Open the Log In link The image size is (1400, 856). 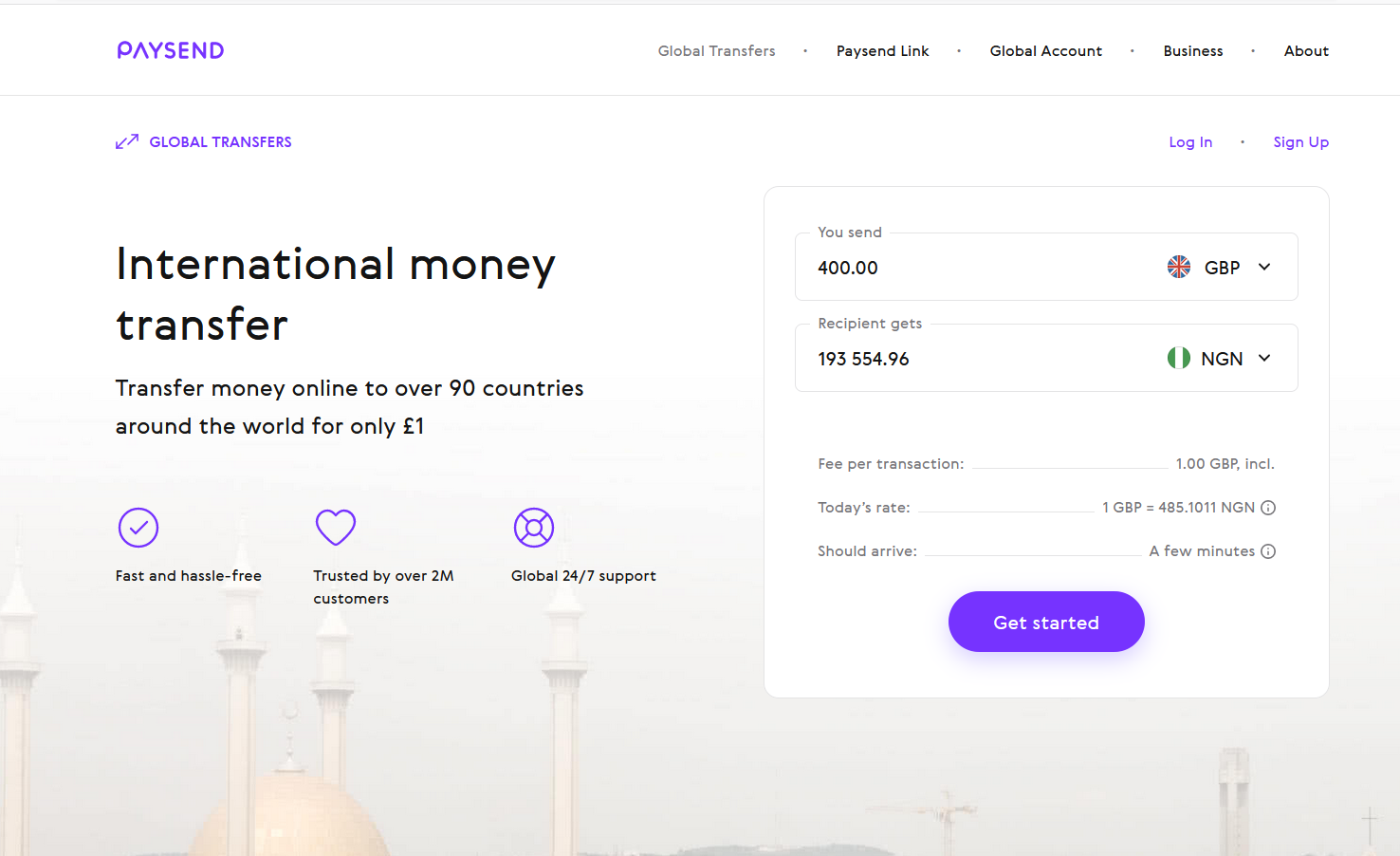[1190, 141]
